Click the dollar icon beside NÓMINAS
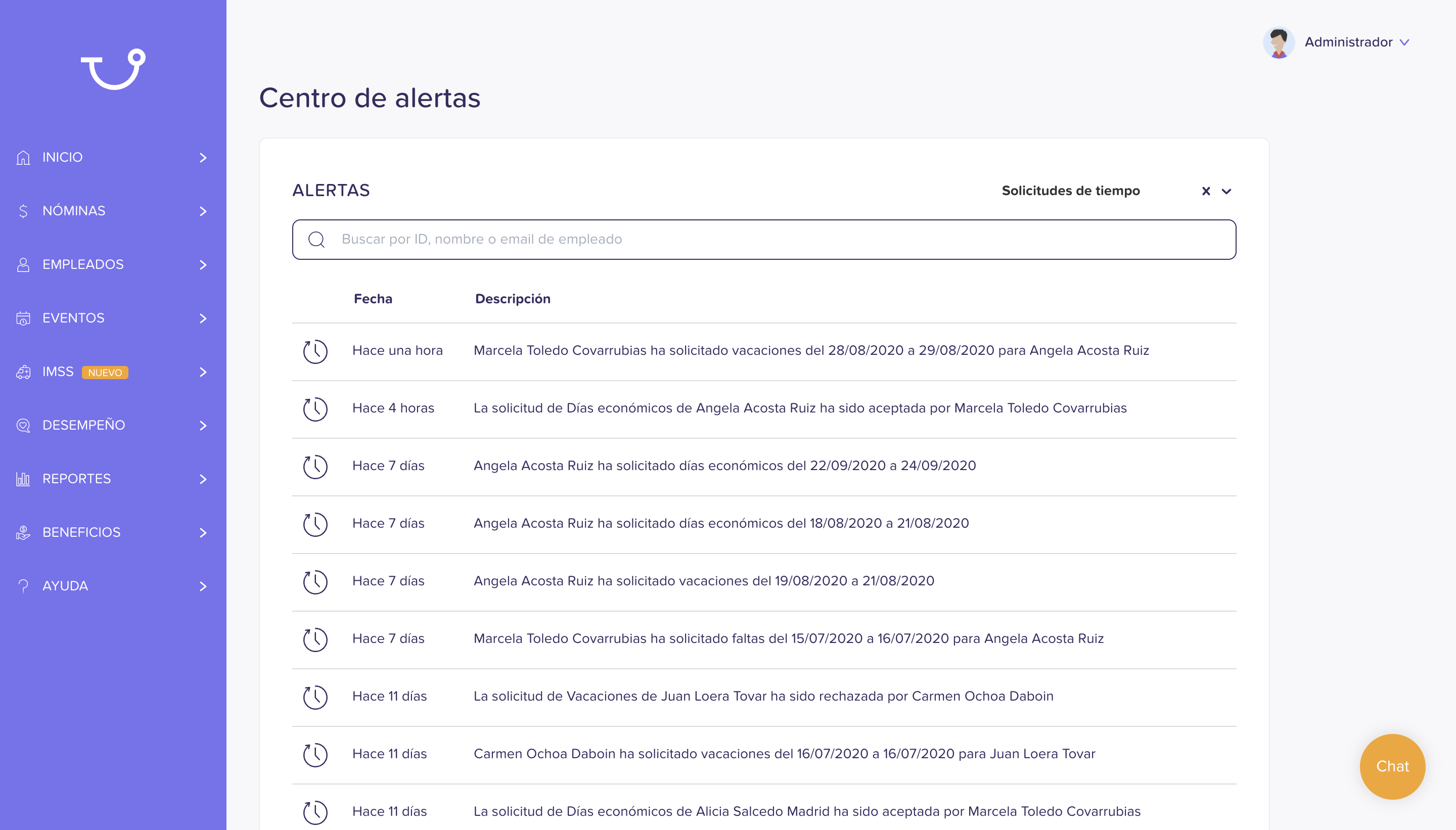 coord(23,211)
